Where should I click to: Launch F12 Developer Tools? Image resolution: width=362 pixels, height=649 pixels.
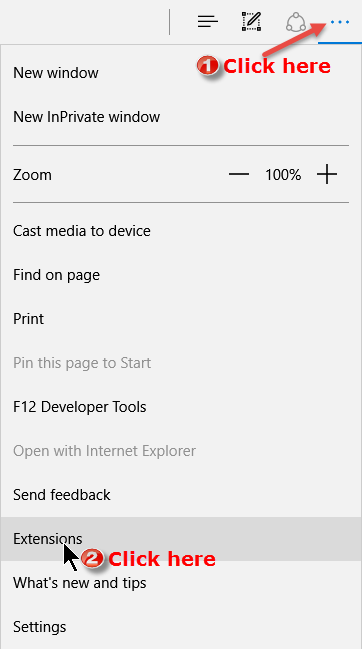tap(181, 407)
